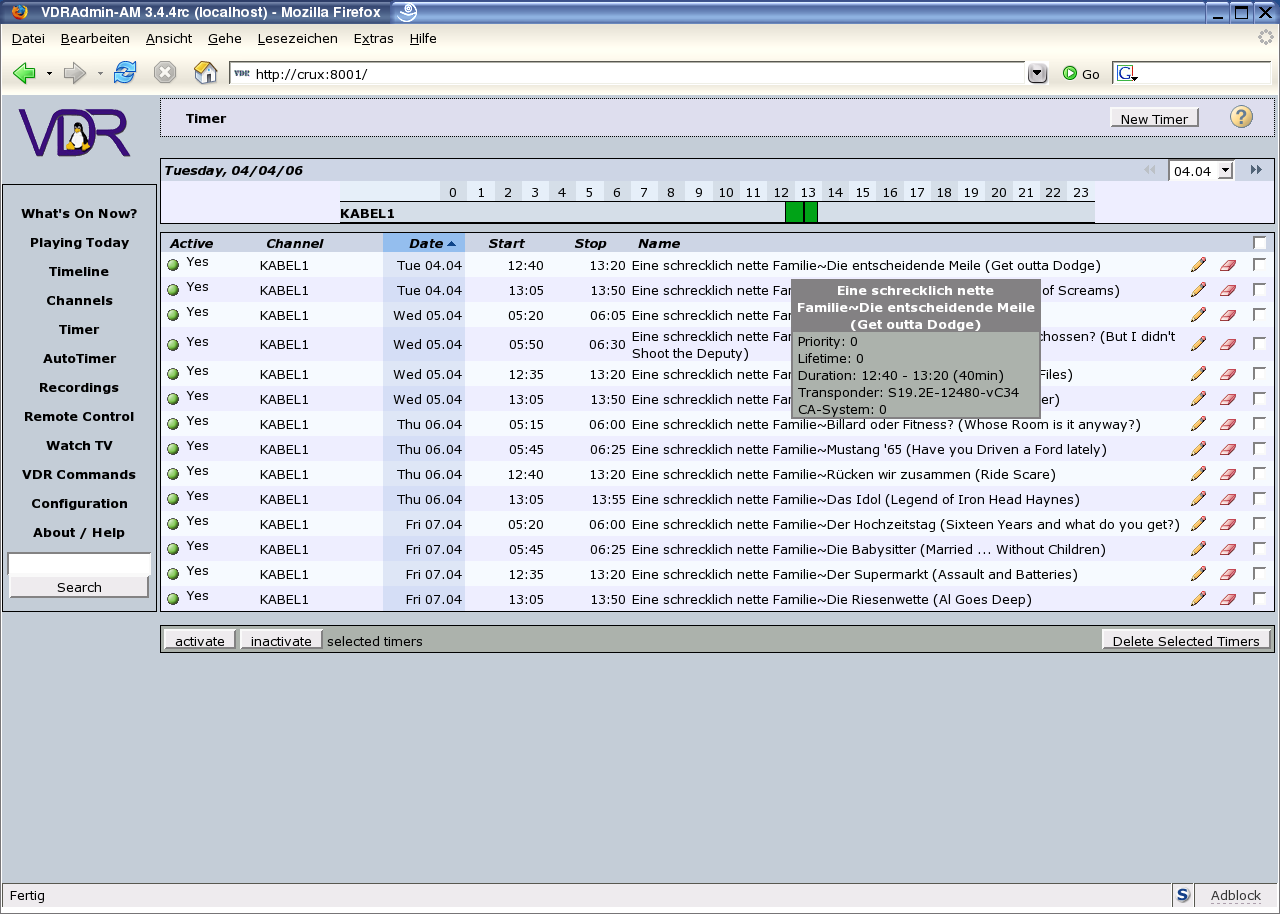1280x914 pixels.
Task: Check the box for Die Riesenwette timer
Action: 1259,599
